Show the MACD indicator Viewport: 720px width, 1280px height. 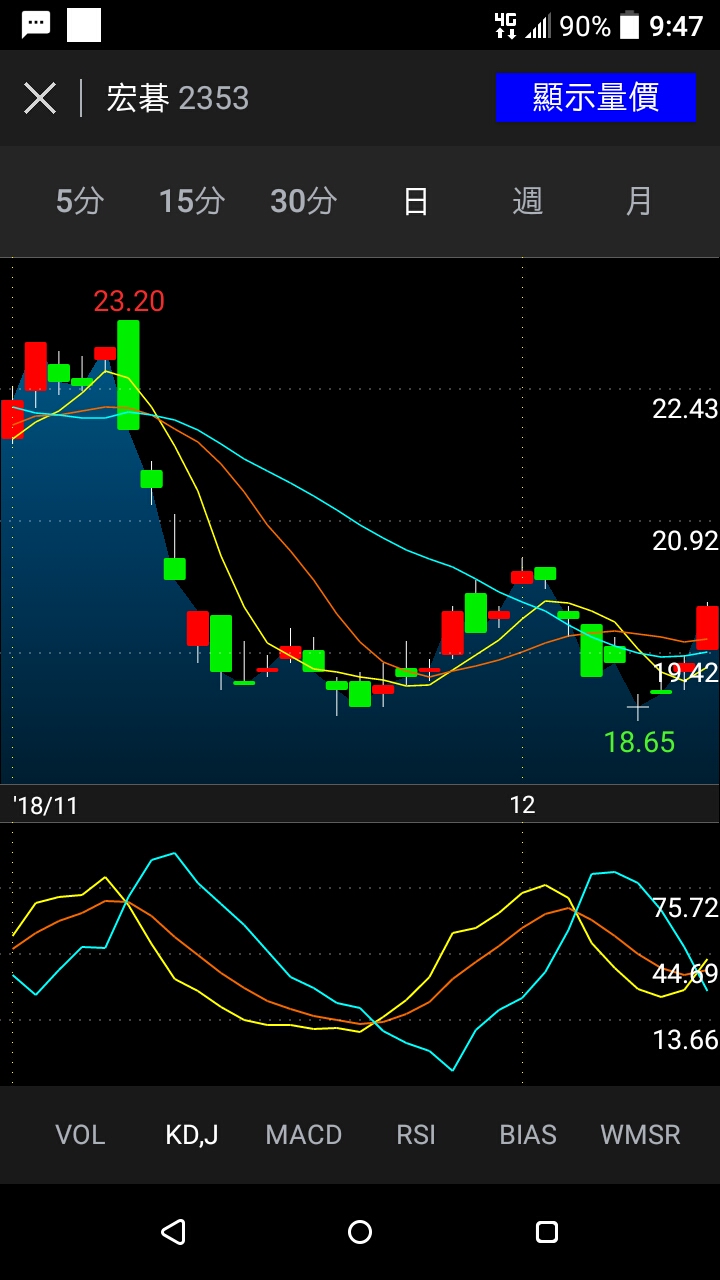pyautogui.click(x=304, y=1135)
